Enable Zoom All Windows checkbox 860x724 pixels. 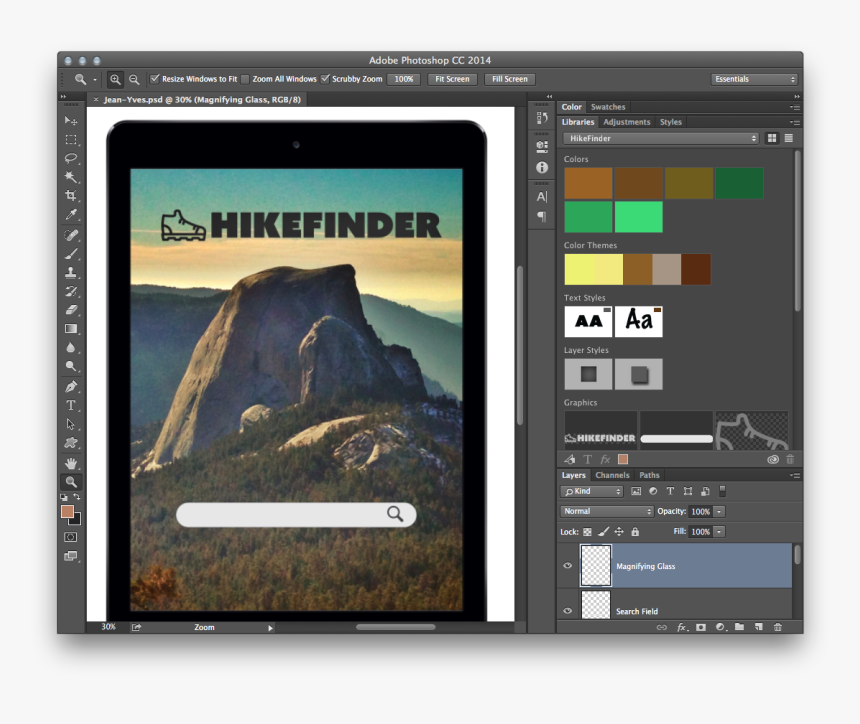click(x=245, y=79)
